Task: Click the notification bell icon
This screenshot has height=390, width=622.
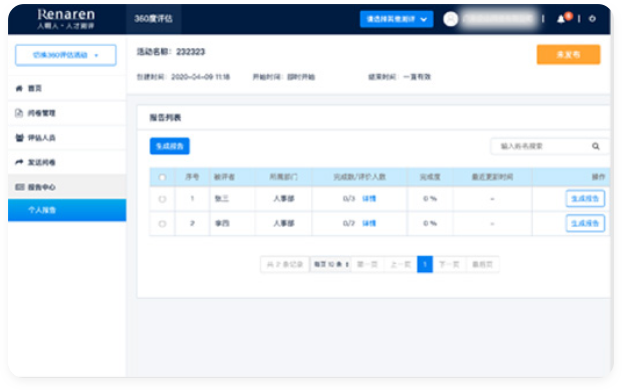Action: point(561,19)
